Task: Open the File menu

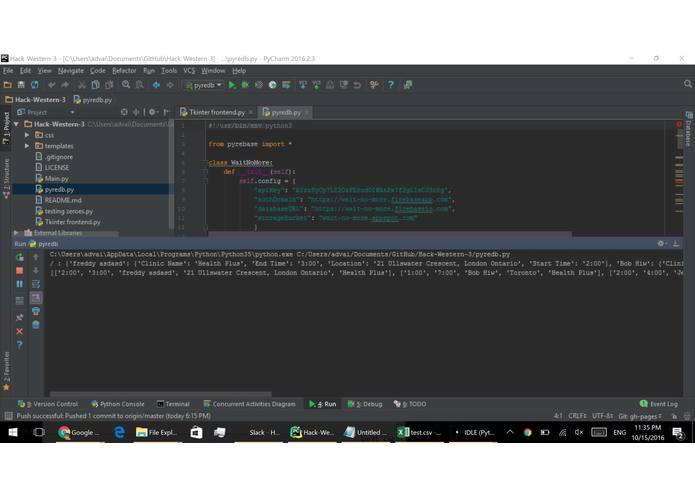Action: [x=8, y=70]
